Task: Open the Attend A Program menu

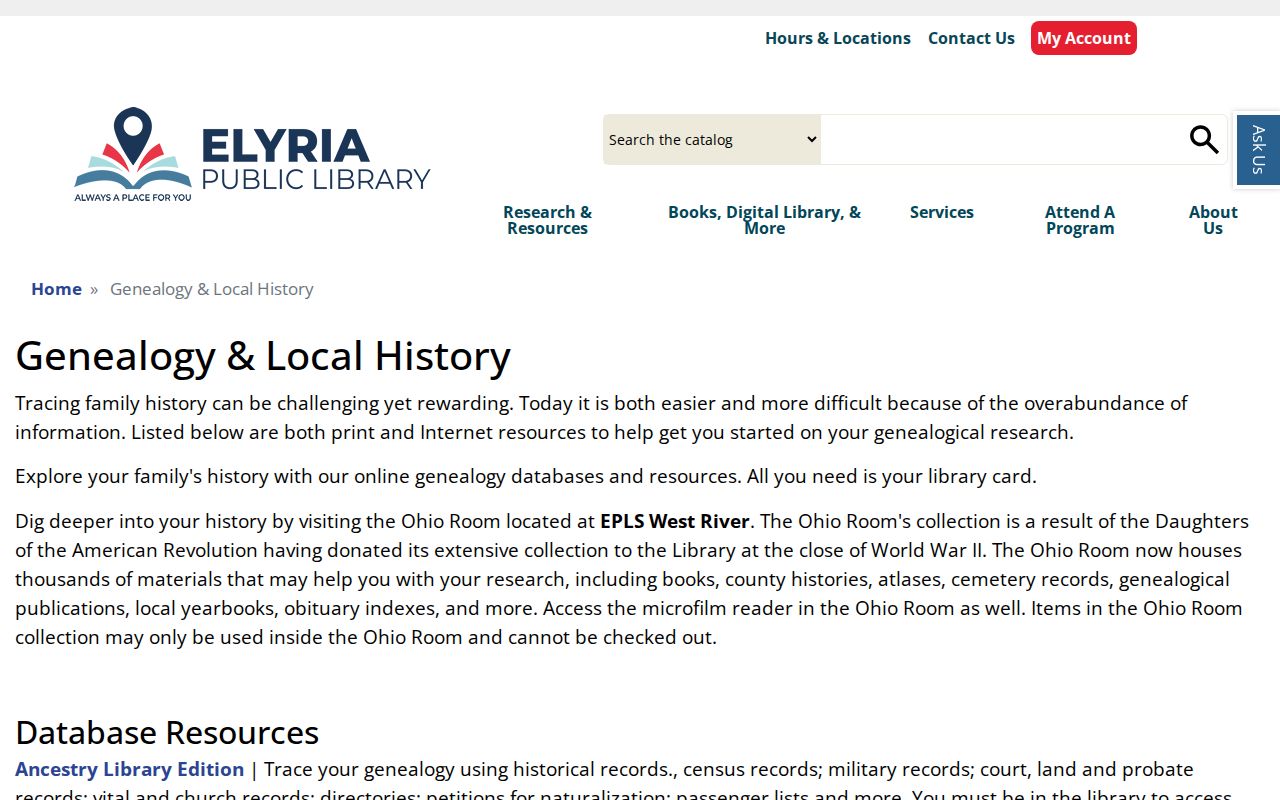Action: coord(1080,220)
